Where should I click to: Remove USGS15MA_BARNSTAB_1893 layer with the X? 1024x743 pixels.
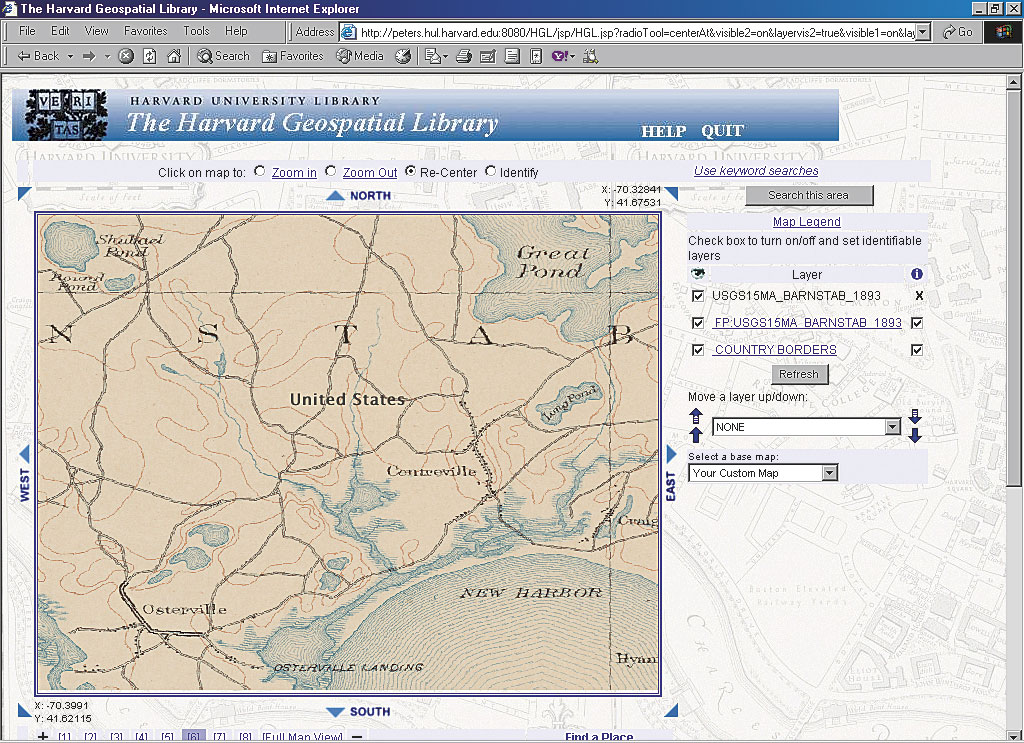(x=919, y=296)
